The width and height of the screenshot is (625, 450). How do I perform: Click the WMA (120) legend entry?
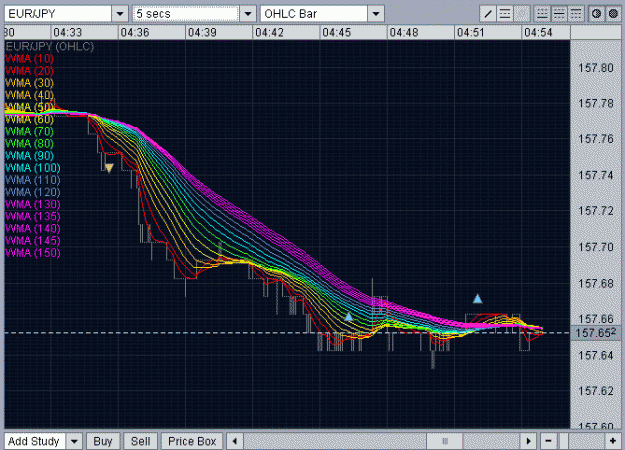33,192
